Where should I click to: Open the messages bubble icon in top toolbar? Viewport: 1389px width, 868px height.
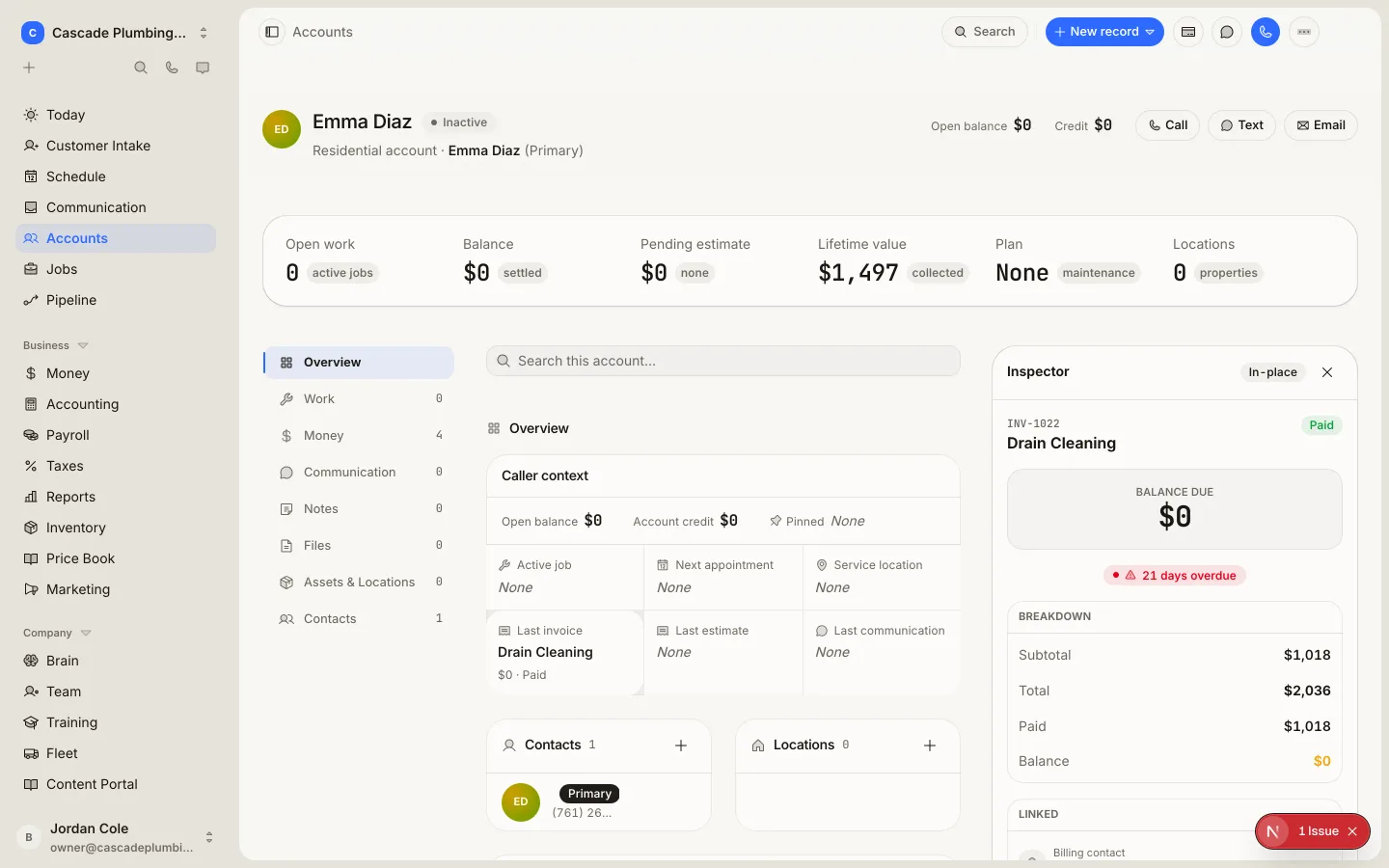click(x=1227, y=32)
